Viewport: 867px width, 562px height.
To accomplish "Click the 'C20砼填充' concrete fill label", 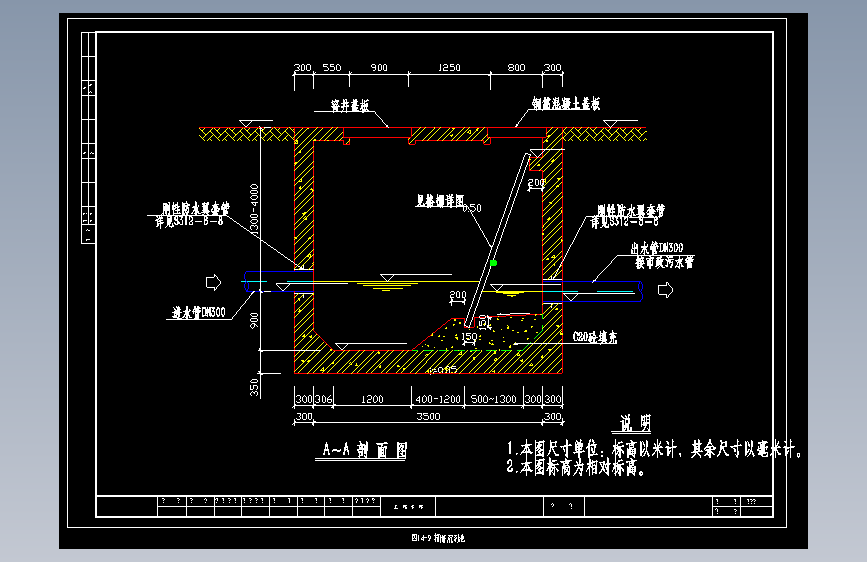I will (x=595, y=337).
